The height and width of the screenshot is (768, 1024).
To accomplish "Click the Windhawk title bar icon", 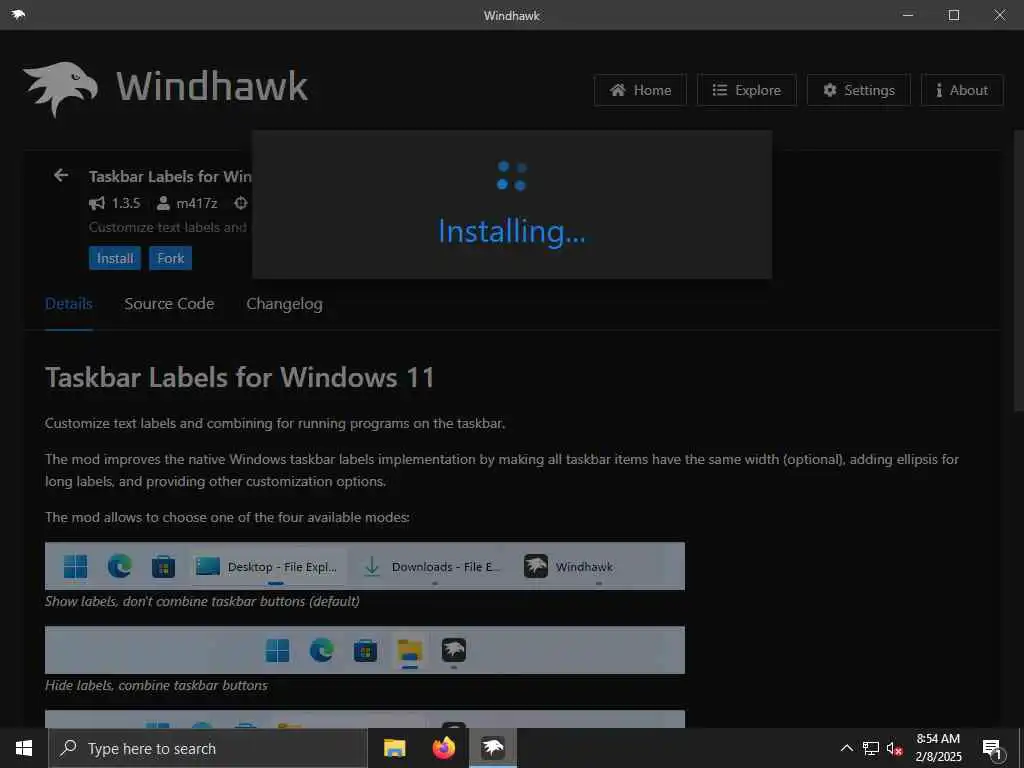I will [x=18, y=14].
